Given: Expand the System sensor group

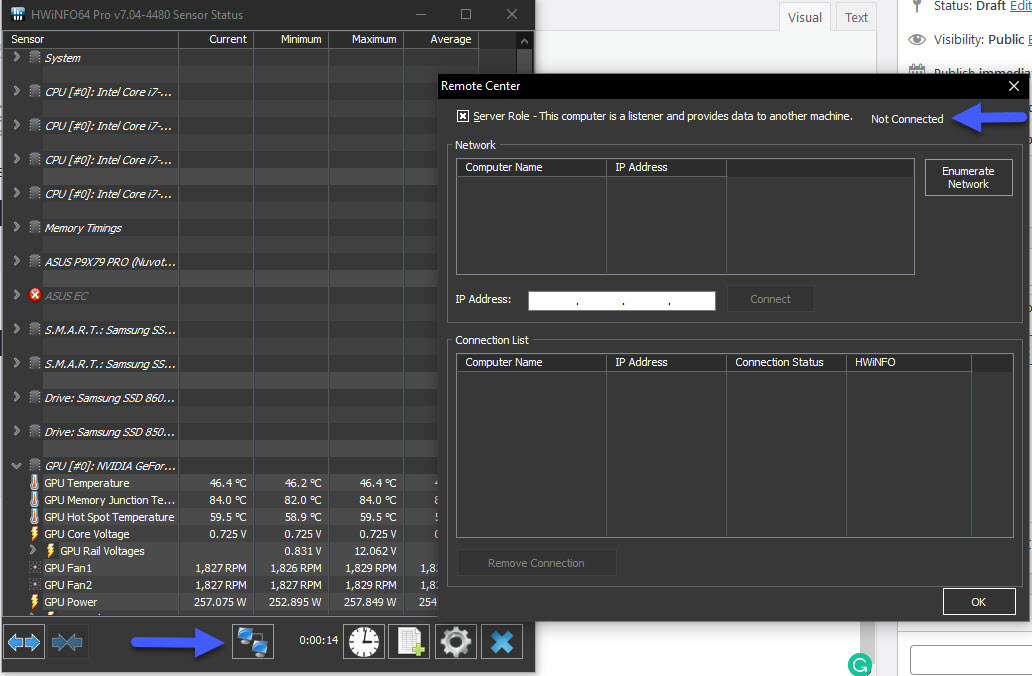Looking at the screenshot, I should point(16,57).
